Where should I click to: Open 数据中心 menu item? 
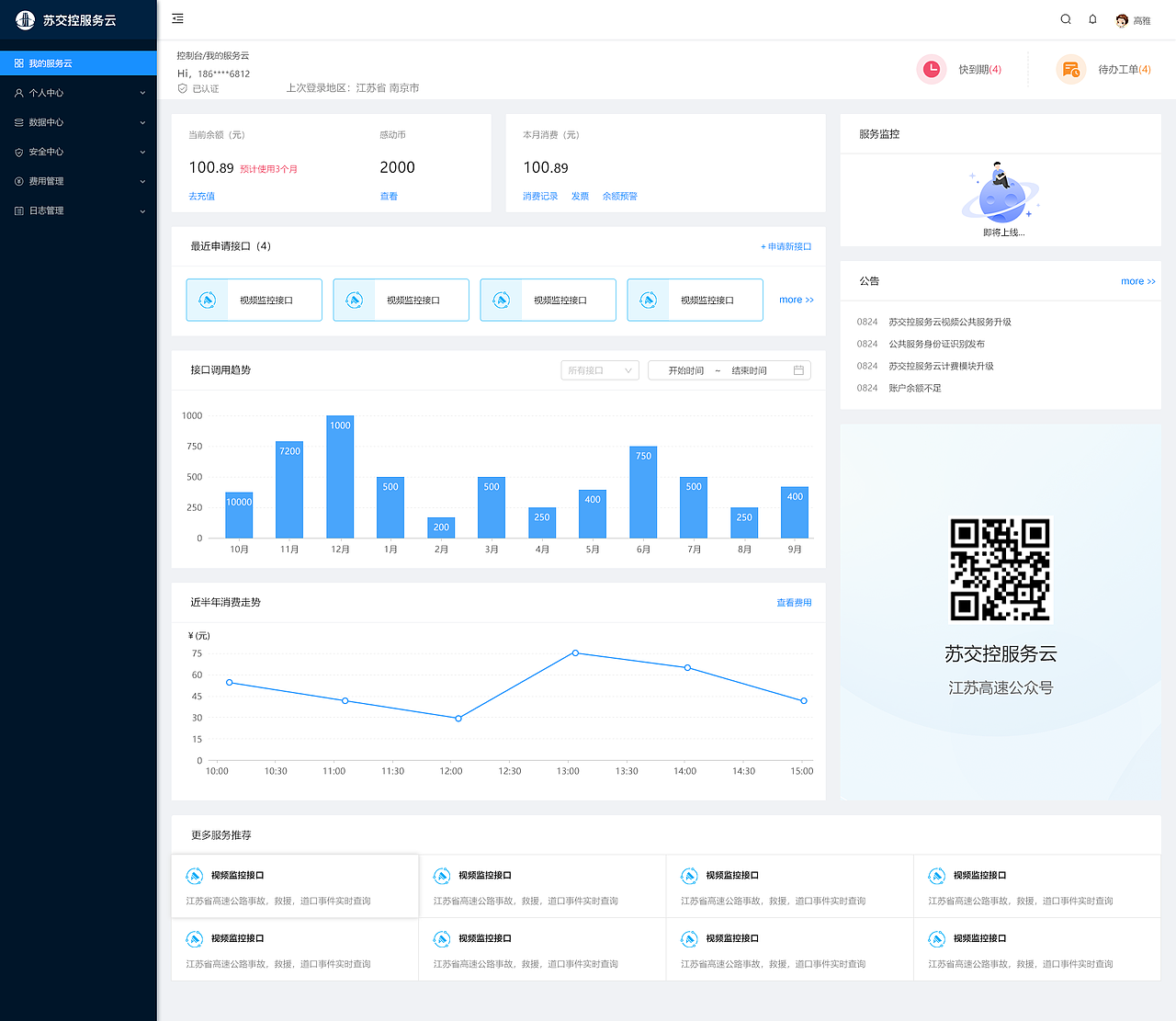coord(78,122)
